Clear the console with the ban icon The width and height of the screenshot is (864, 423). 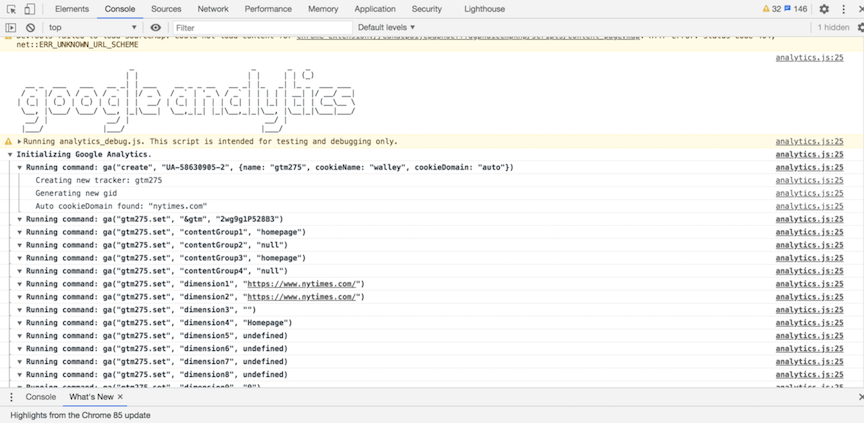point(31,28)
